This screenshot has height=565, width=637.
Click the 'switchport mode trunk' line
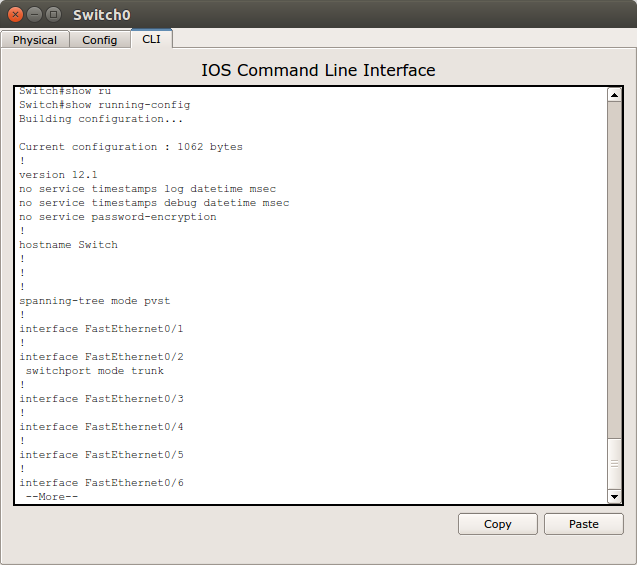[x=95, y=371]
